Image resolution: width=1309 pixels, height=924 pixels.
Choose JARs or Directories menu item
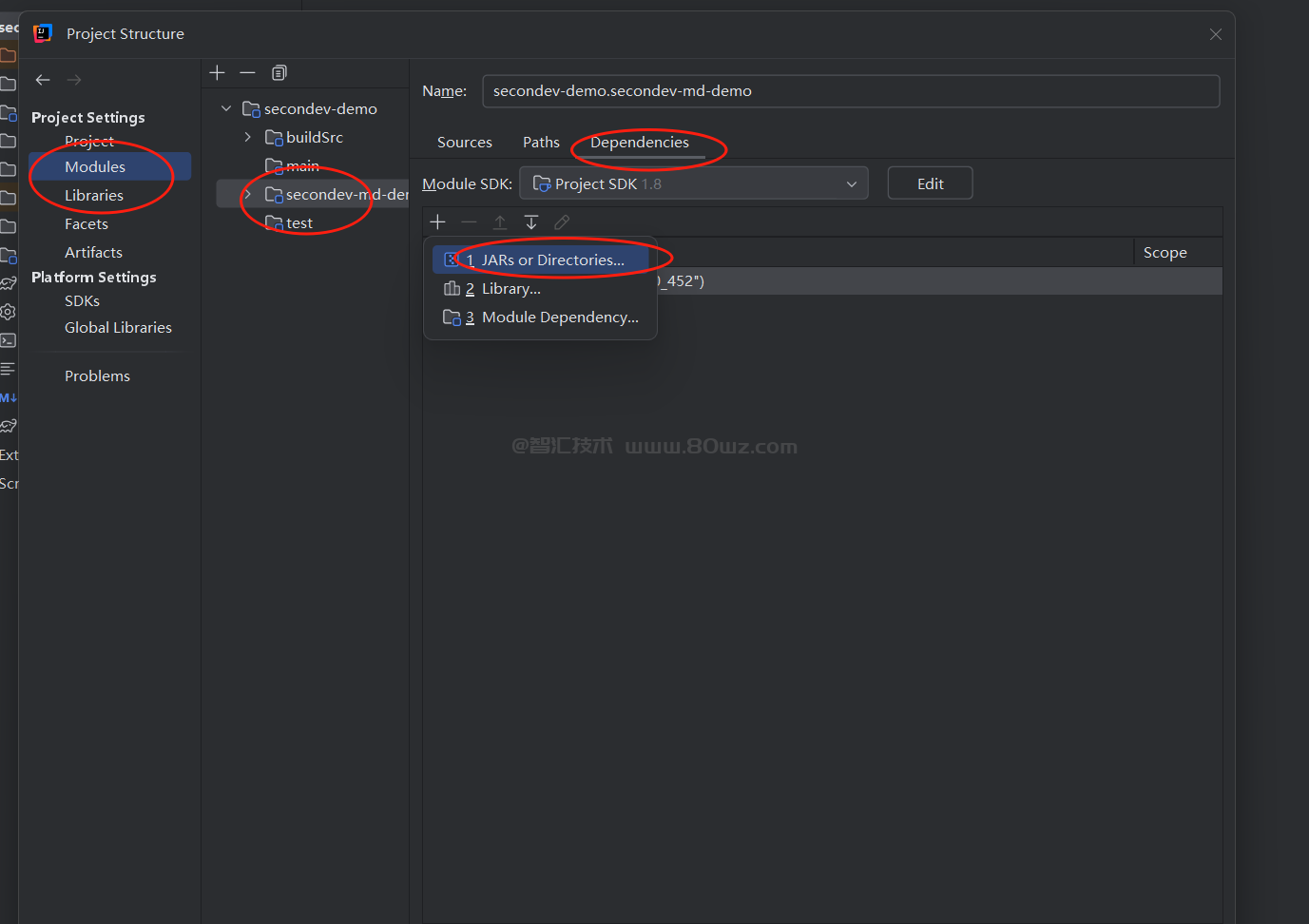click(551, 260)
